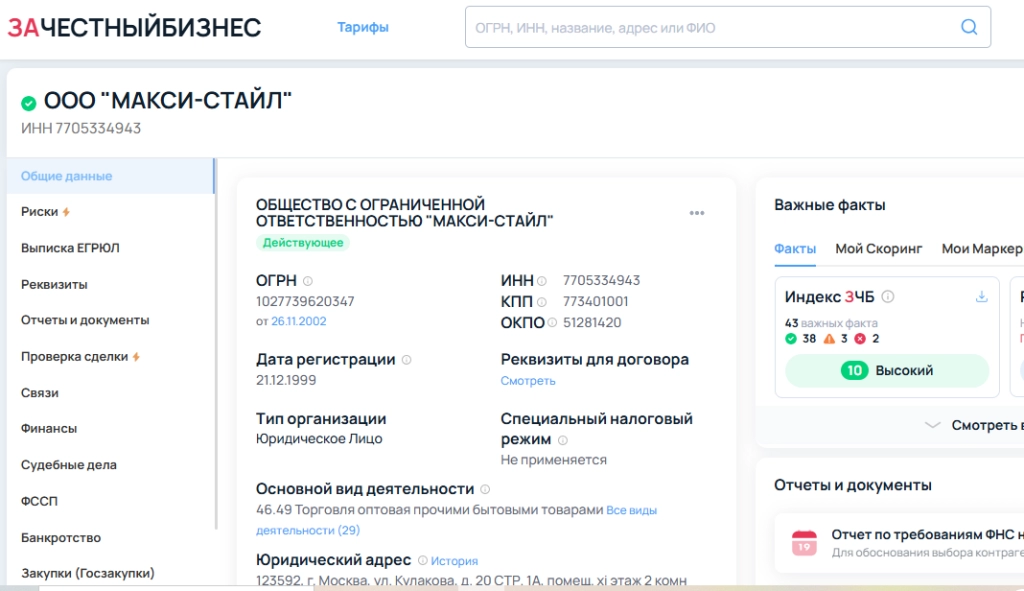
Task: Select the Факты tab
Action: [795, 249]
